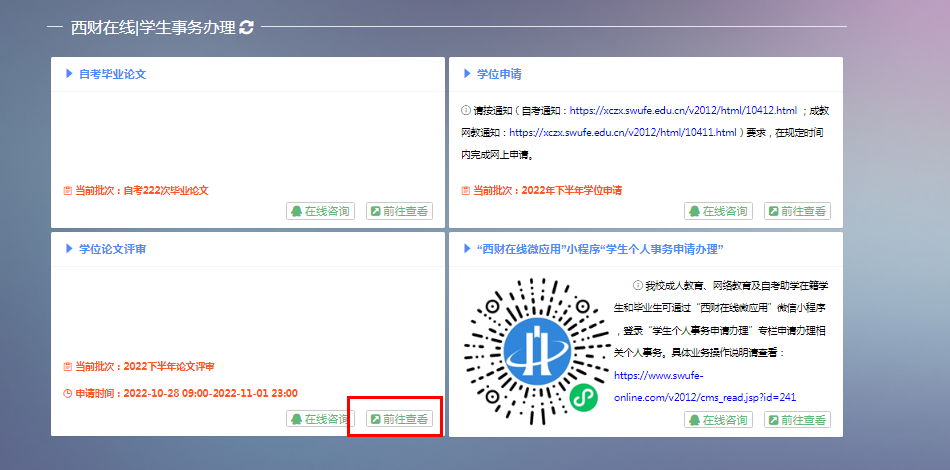Toggle the triangle before 西财在线微应用 card title
The width and height of the screenshot is (950, 470).
[467, 248]
